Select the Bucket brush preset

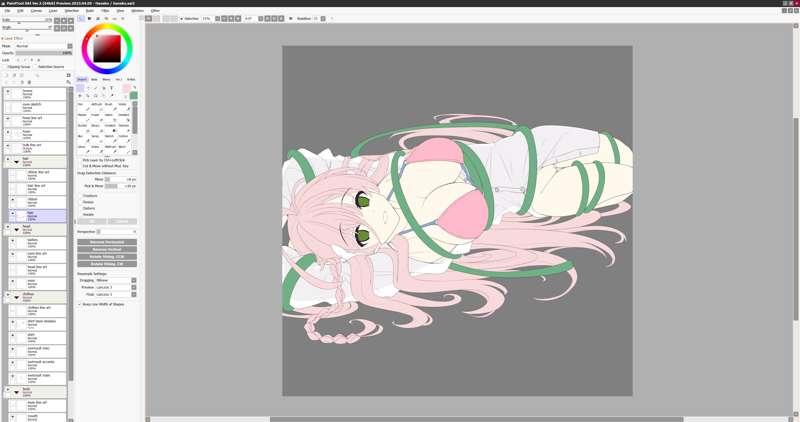tap(84, 129)
